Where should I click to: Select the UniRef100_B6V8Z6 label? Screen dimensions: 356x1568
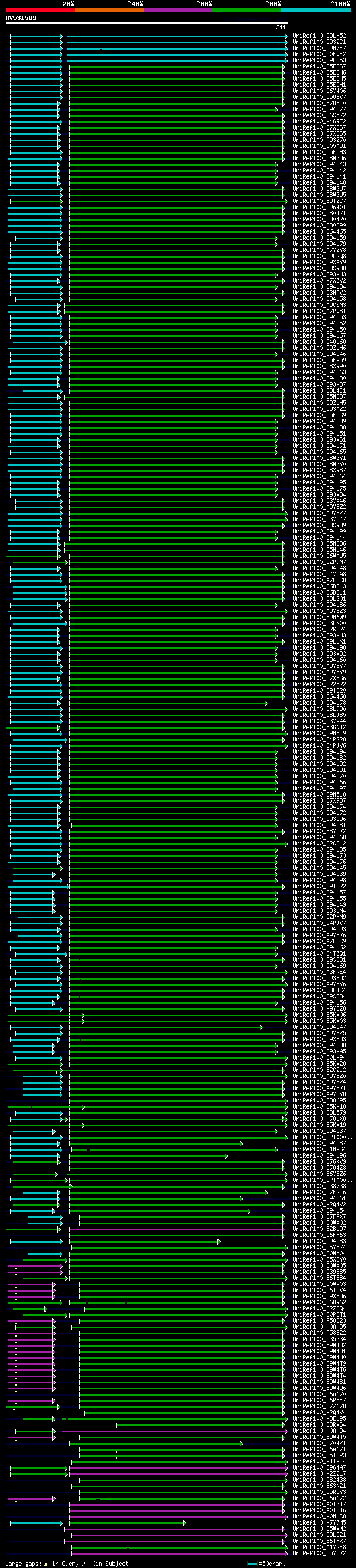point(319,1174)
